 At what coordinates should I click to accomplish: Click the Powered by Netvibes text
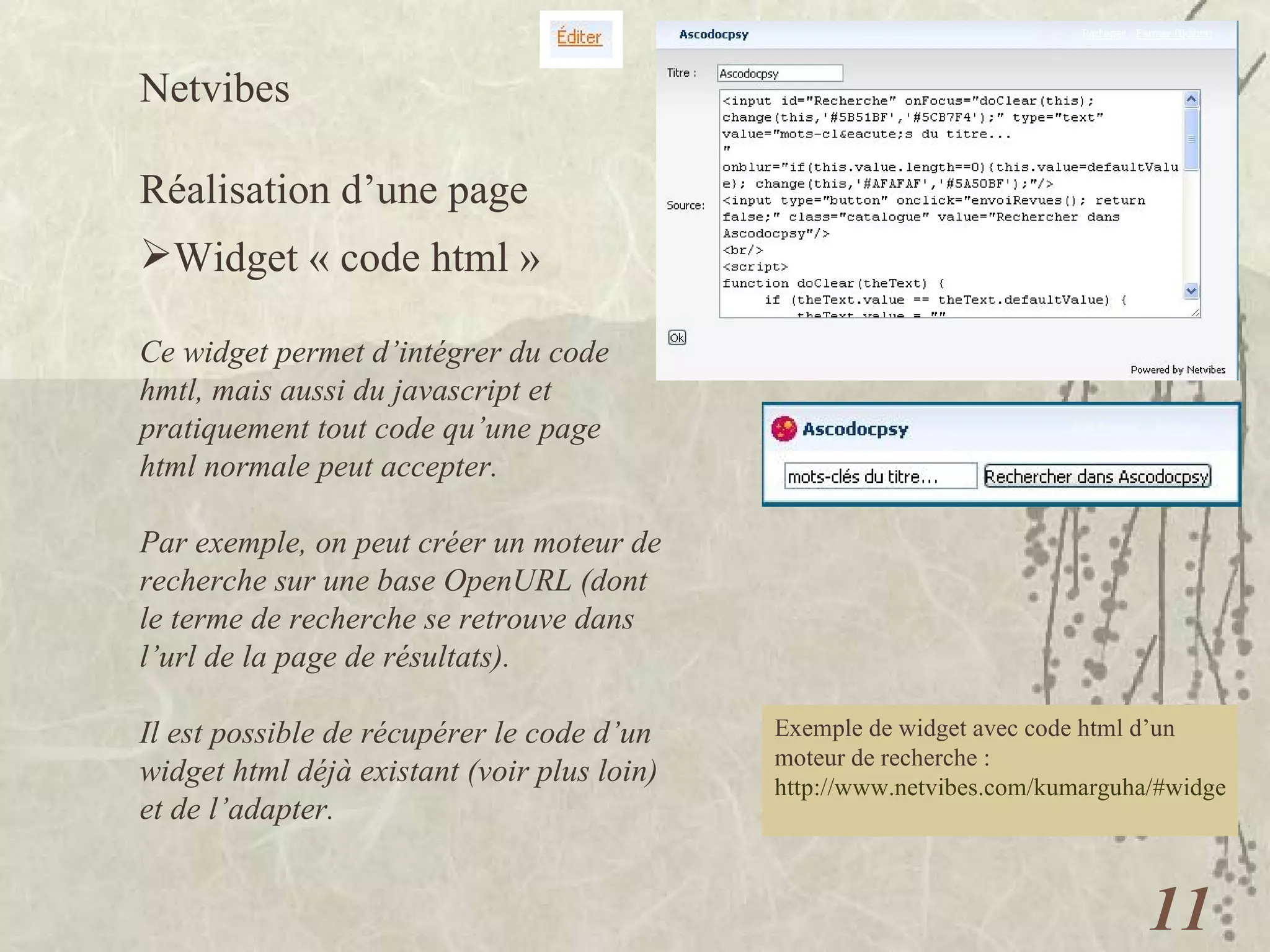click(1178, 370)
